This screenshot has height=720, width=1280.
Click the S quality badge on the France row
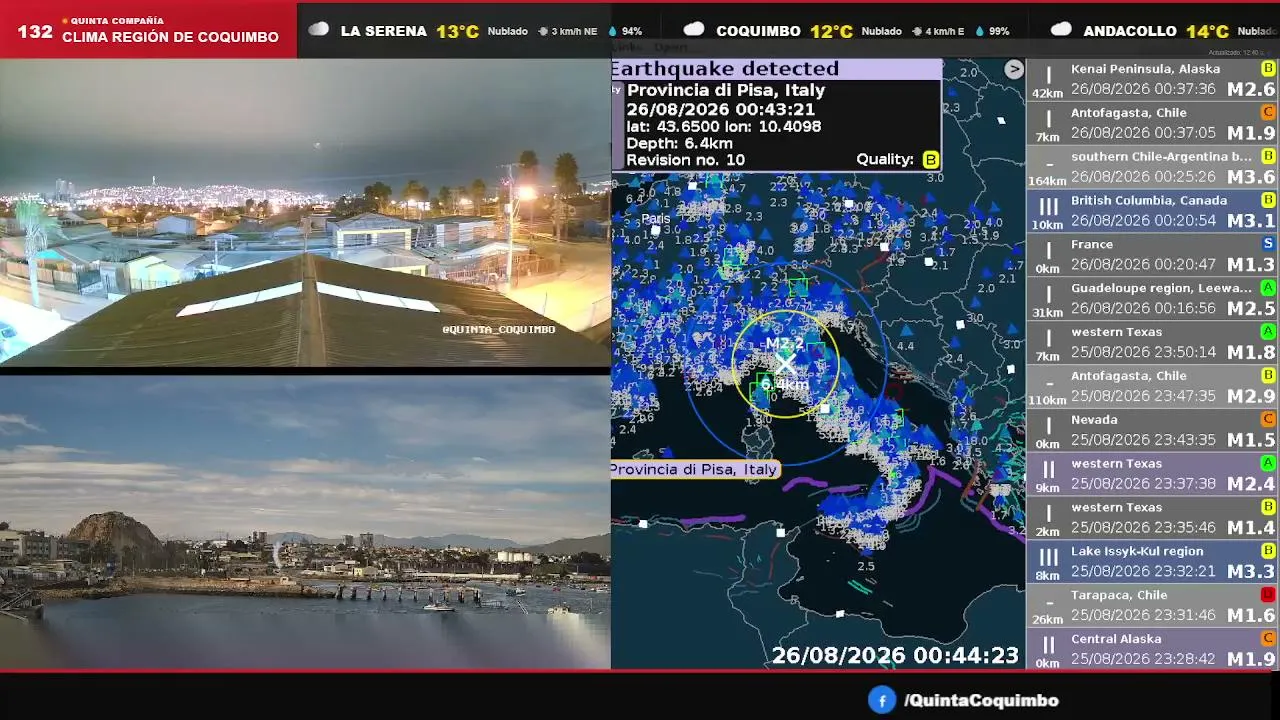[1268, 243]
